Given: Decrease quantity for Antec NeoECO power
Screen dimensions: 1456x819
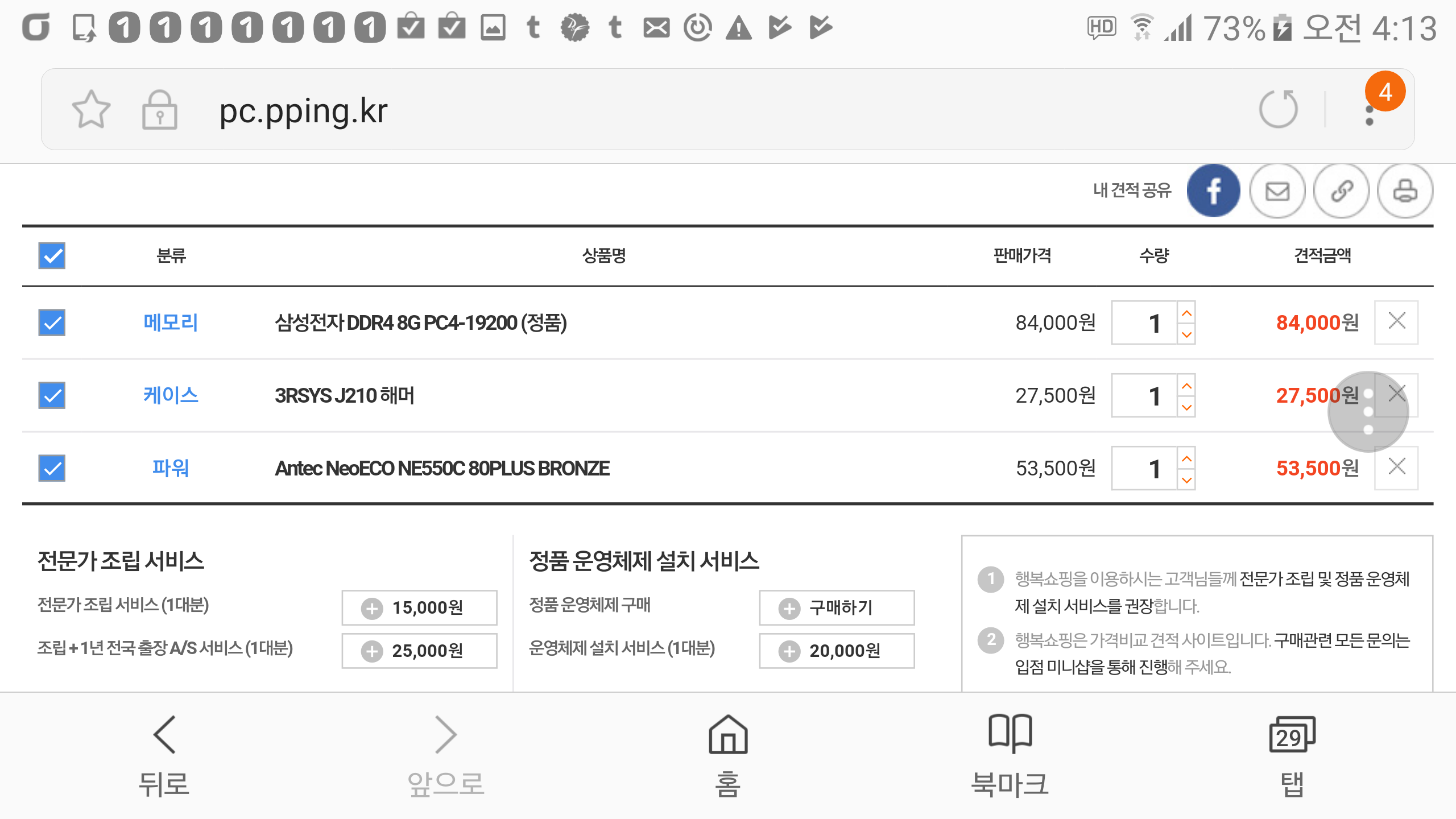Looking at the screenshot, I should (x=1186, y=479).
